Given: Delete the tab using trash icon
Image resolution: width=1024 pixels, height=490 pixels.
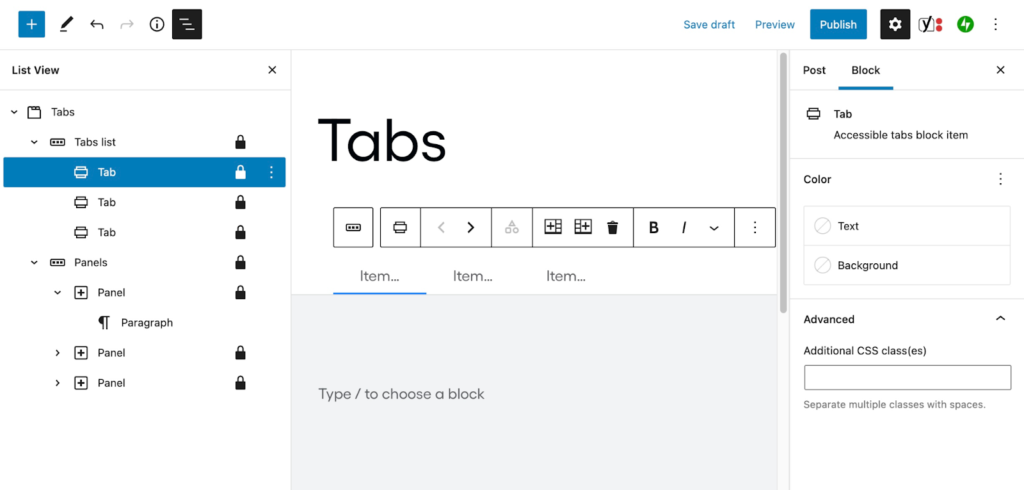Looking at the screenshot, I should point(612,227).
